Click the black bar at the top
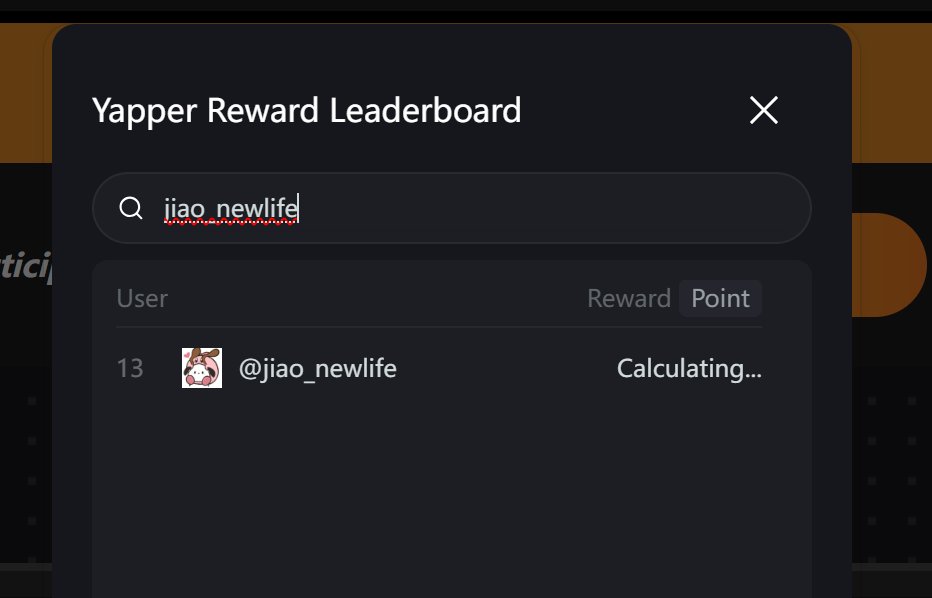The image size is (932, 598). click(x=466, y=5)
